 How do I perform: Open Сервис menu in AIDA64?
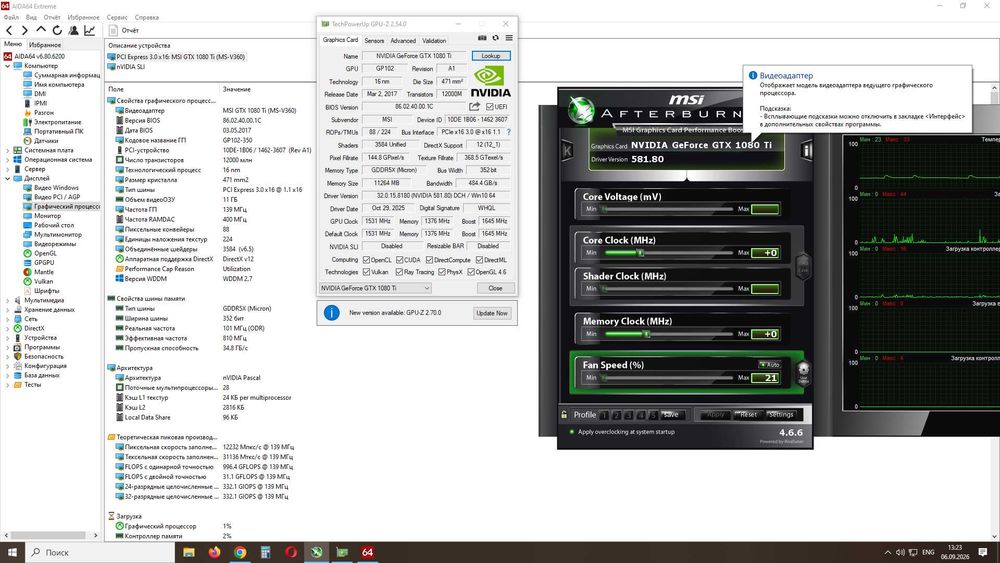point(117,17)
